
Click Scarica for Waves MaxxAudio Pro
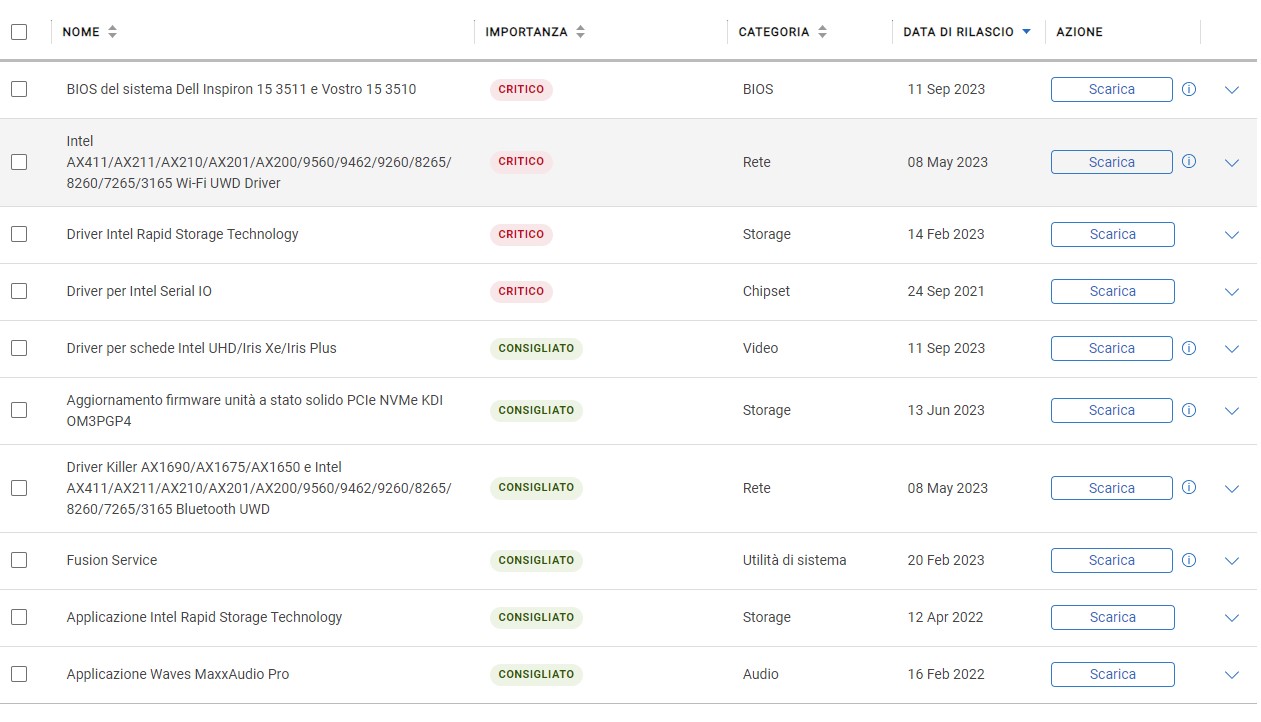coord(1112,674)
